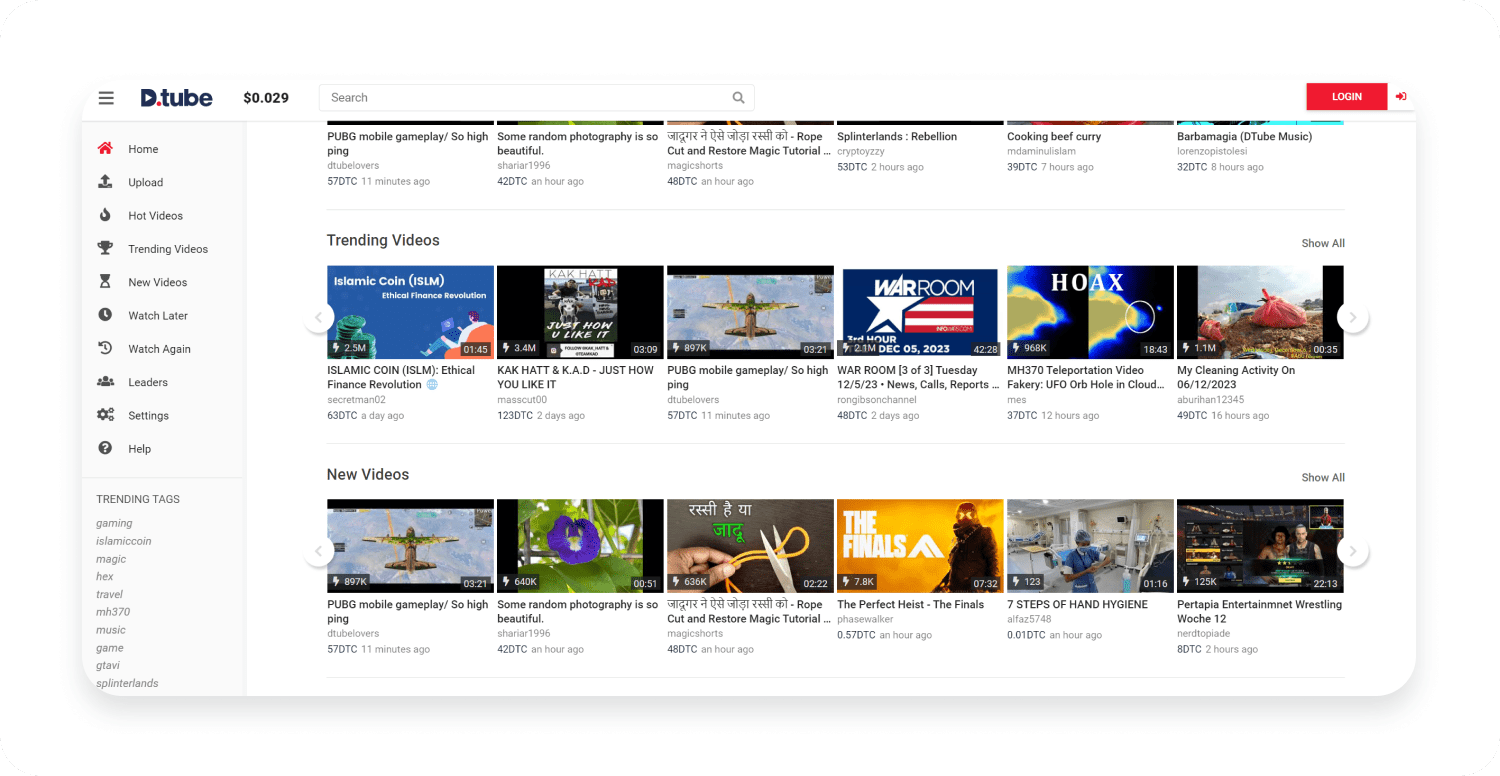The image size is (1500, 776).
Task: Open the hand hygiene hospital thumbnail
Action: pos(1090,546)
